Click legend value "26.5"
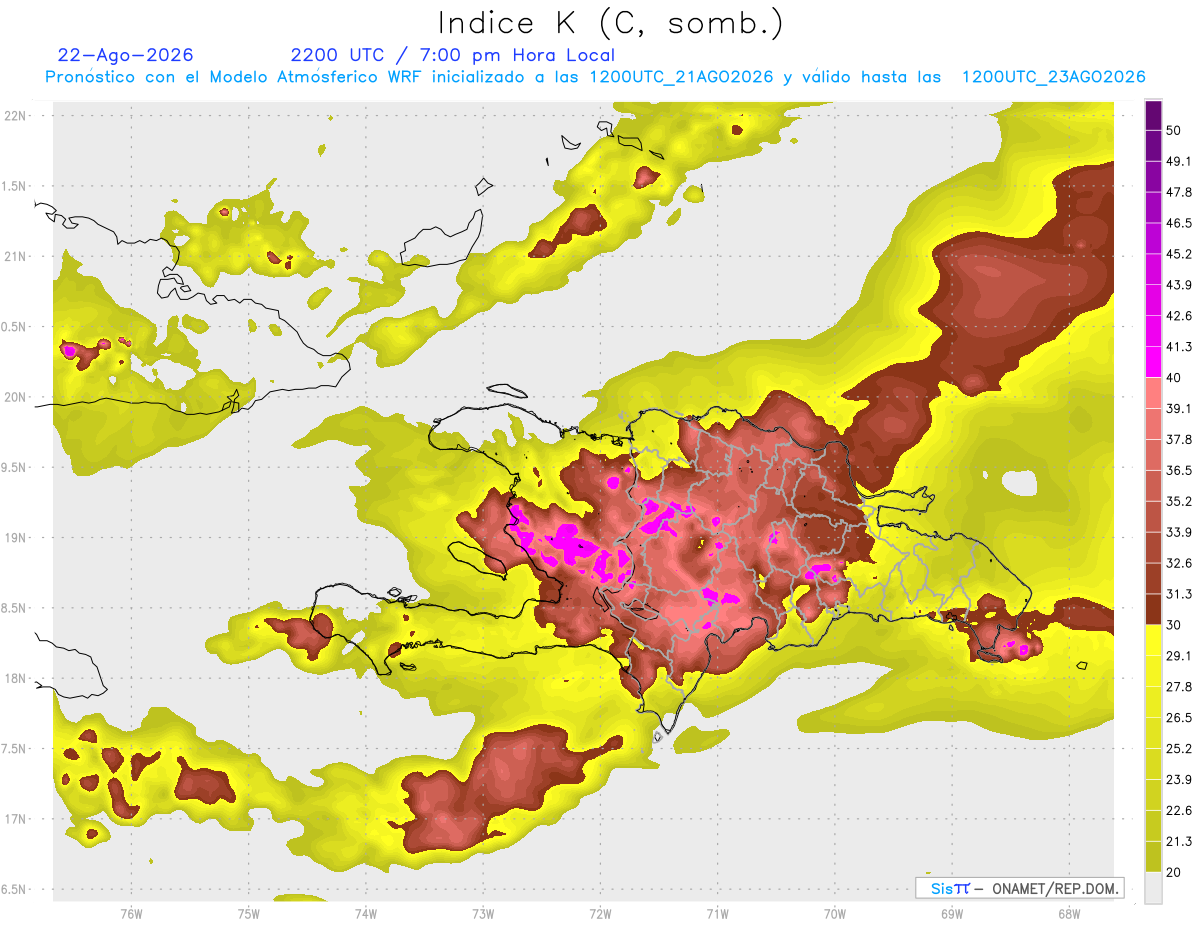The height and width of the screenshot is (927, 1200). pyautogui.click(x=1178, y=717)
